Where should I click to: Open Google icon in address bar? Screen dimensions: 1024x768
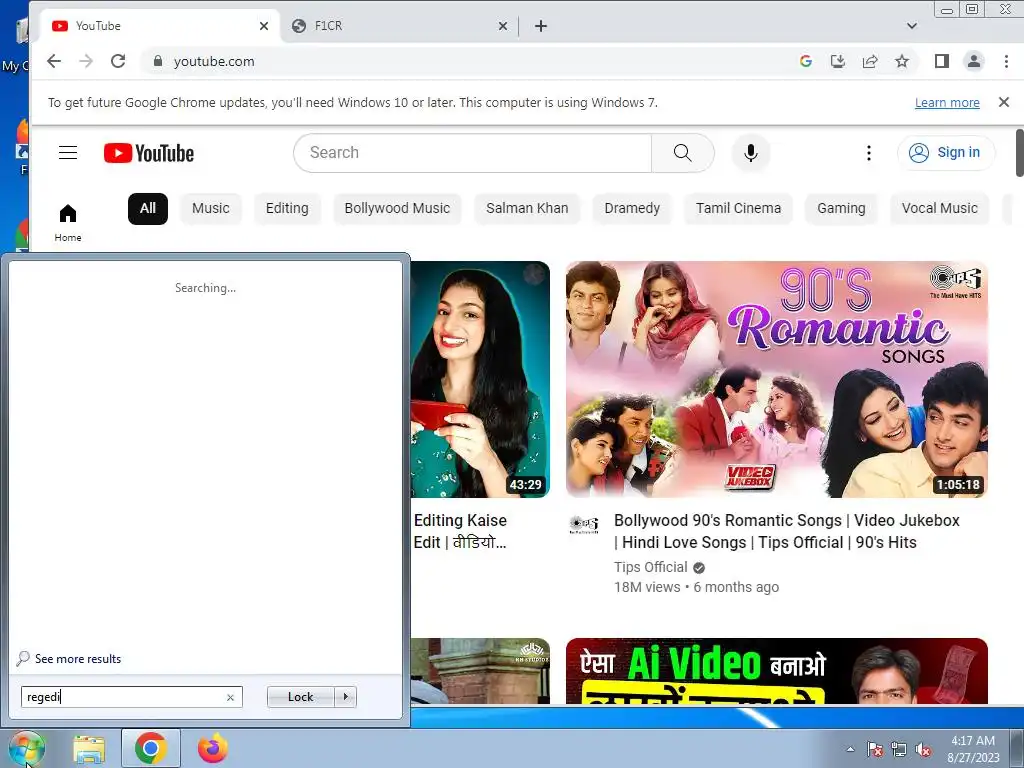(806, 61)
